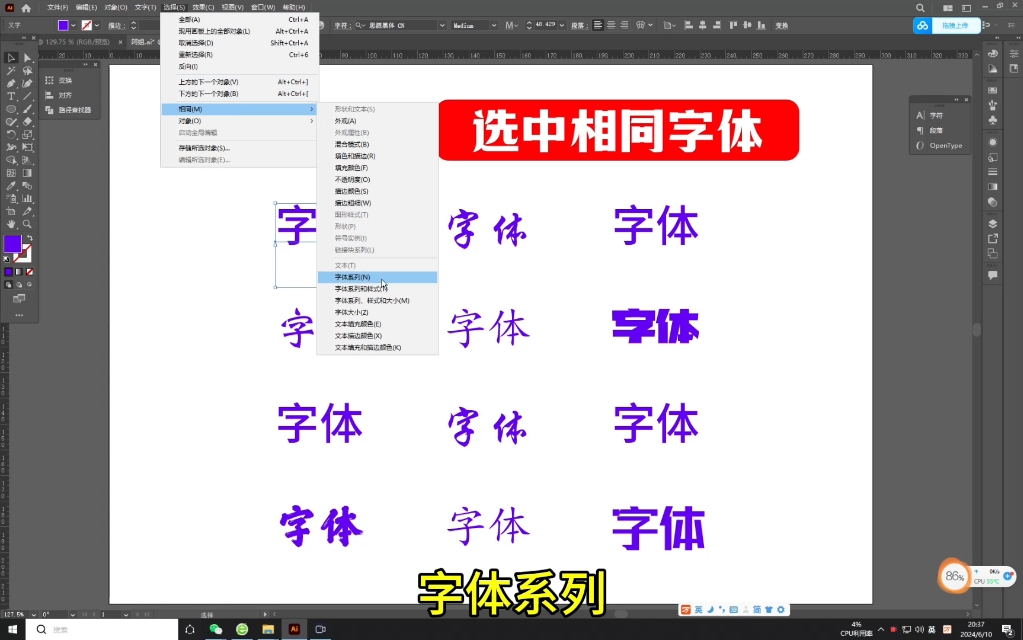Screen dimensions: 1023x640
Task: Open the Windows search box in taskbar
Action: [102, 630]
